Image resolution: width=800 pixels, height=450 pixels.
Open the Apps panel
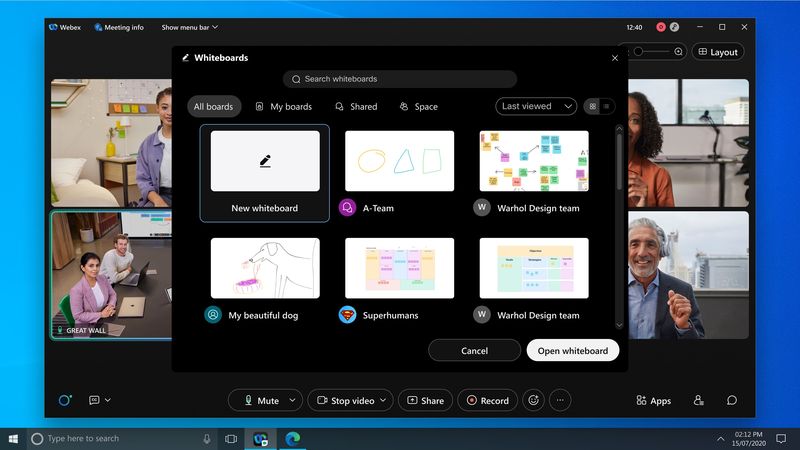coord(653,400)
